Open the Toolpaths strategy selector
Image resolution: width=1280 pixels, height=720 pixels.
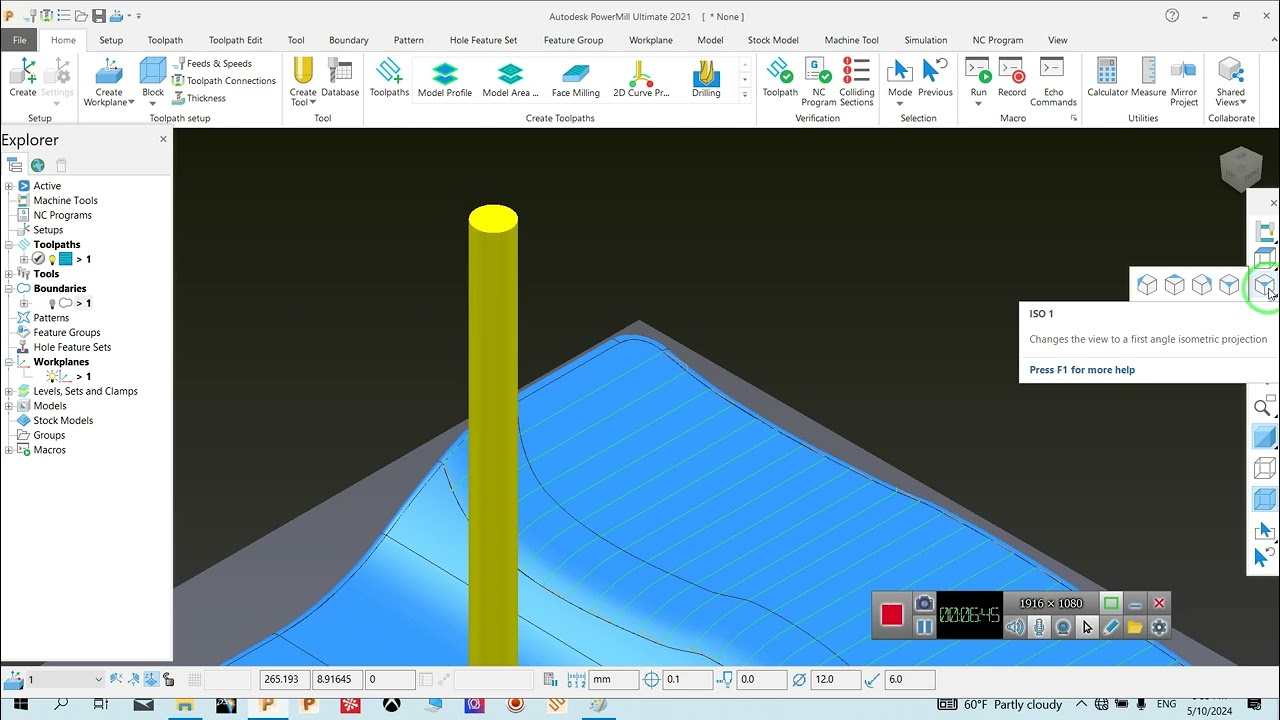point(389,78)
